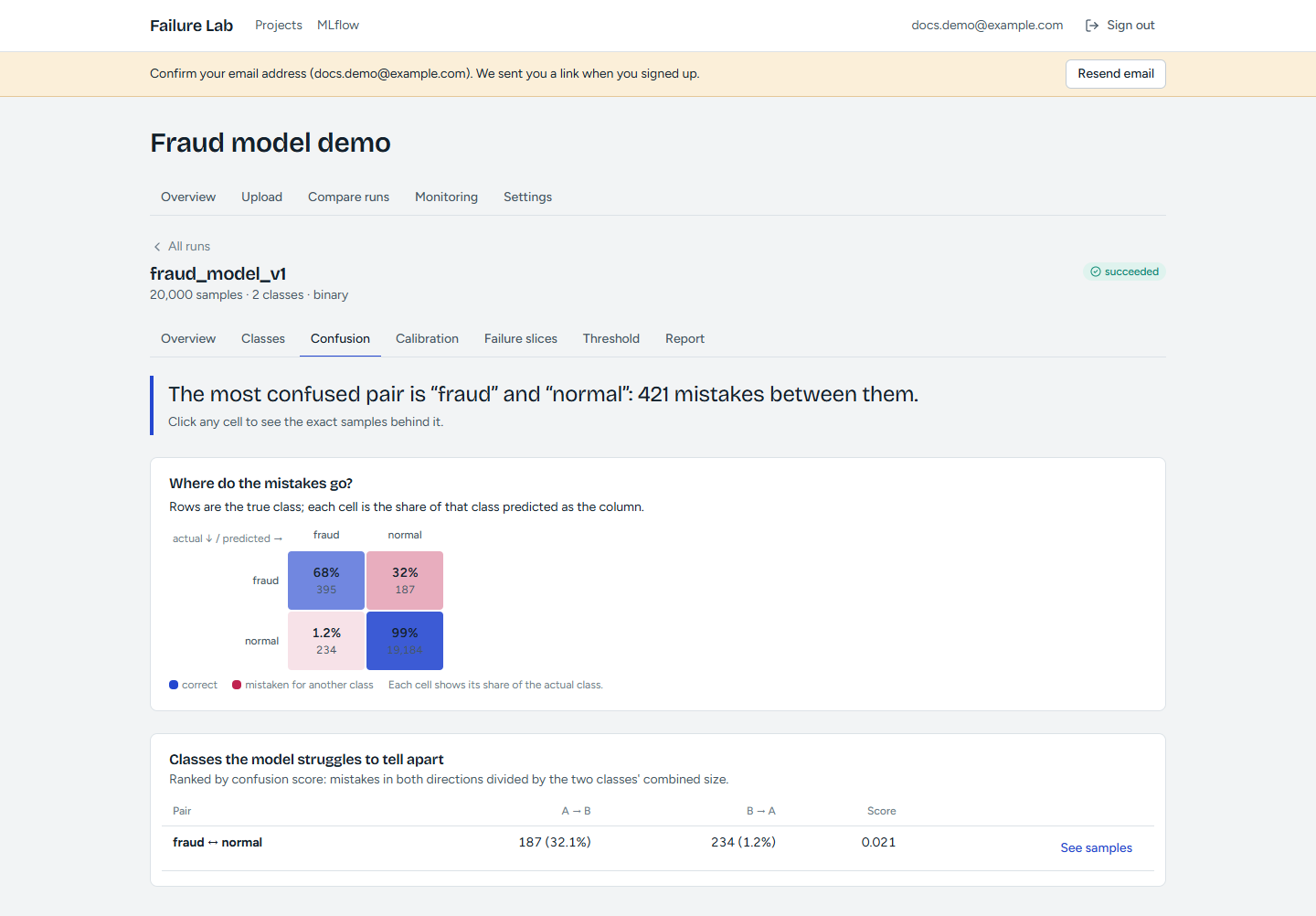Click the 'succeeded' status badge
The height and width of the screenshot is (916, 1316).
point(1124,272)
